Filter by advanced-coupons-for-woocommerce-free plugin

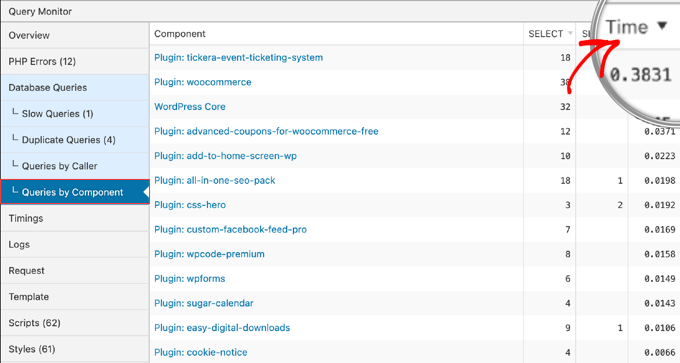(x=266, y=131)
